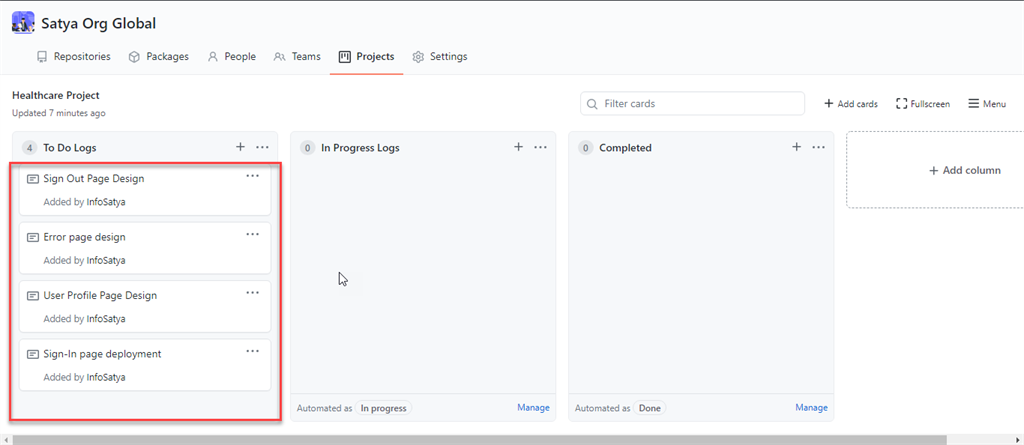Open the Teams tab

click(x=297, y=57)
